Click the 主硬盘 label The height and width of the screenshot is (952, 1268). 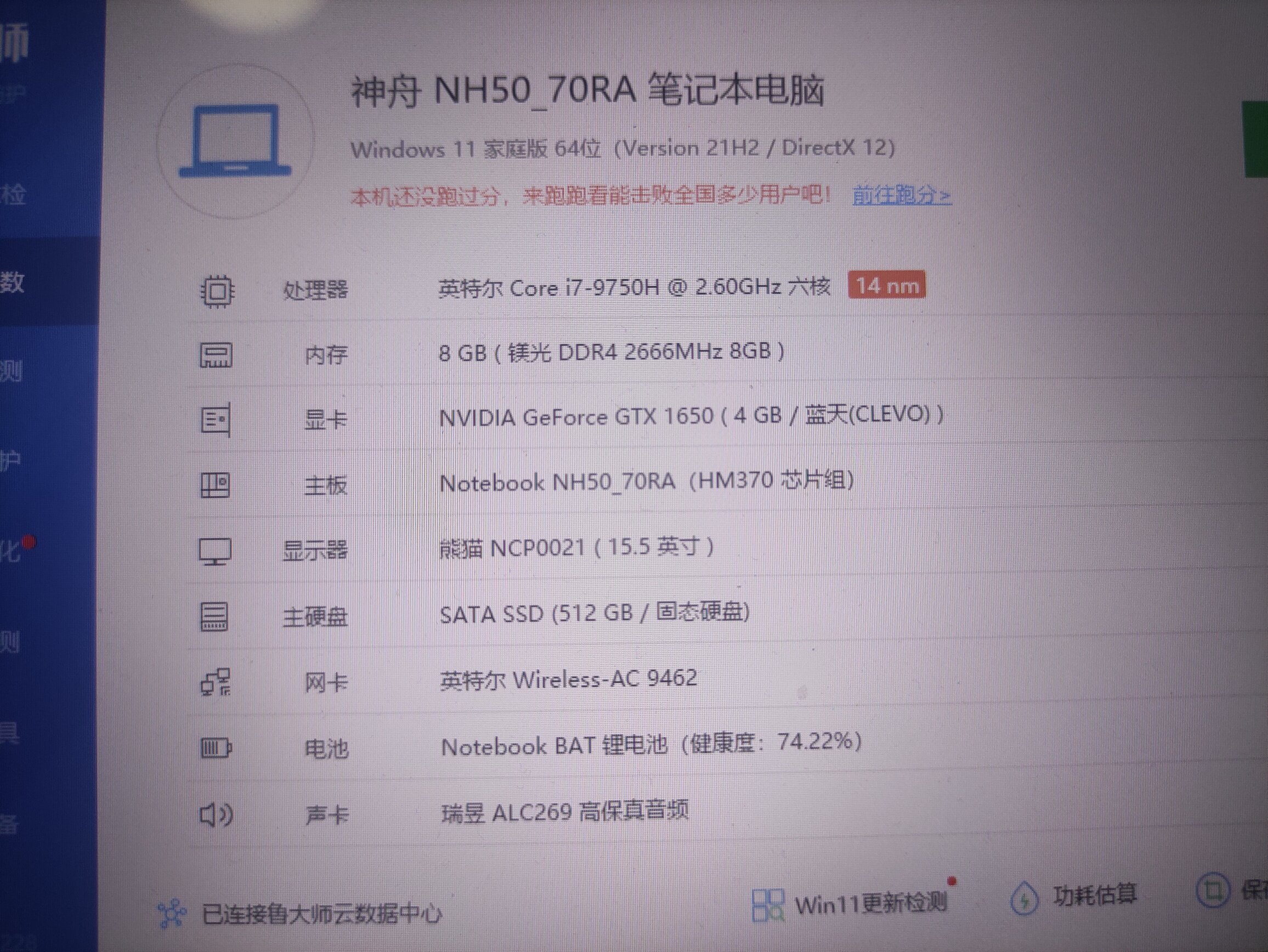[315, 617]
